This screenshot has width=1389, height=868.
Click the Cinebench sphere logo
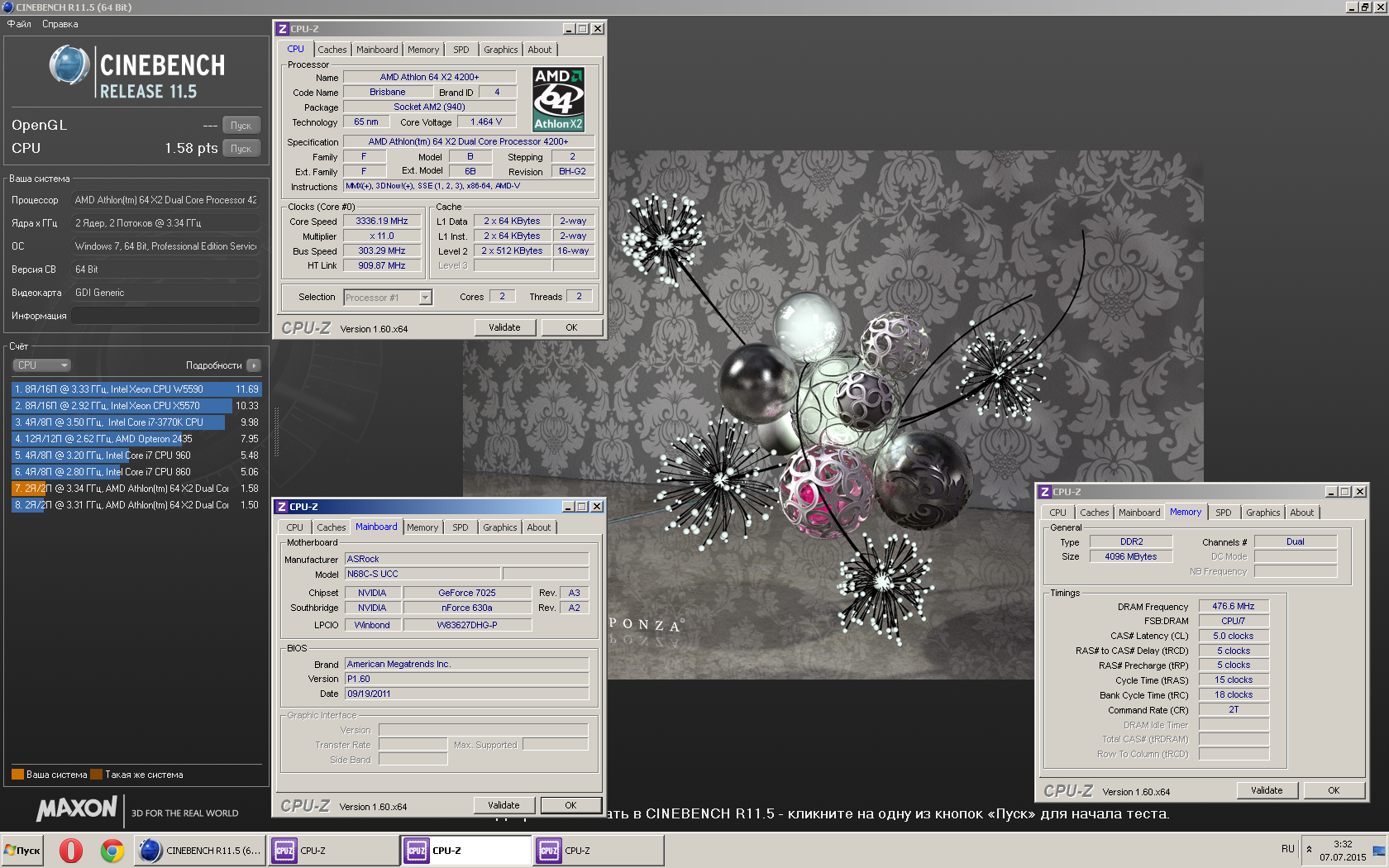tap(69, 65)
